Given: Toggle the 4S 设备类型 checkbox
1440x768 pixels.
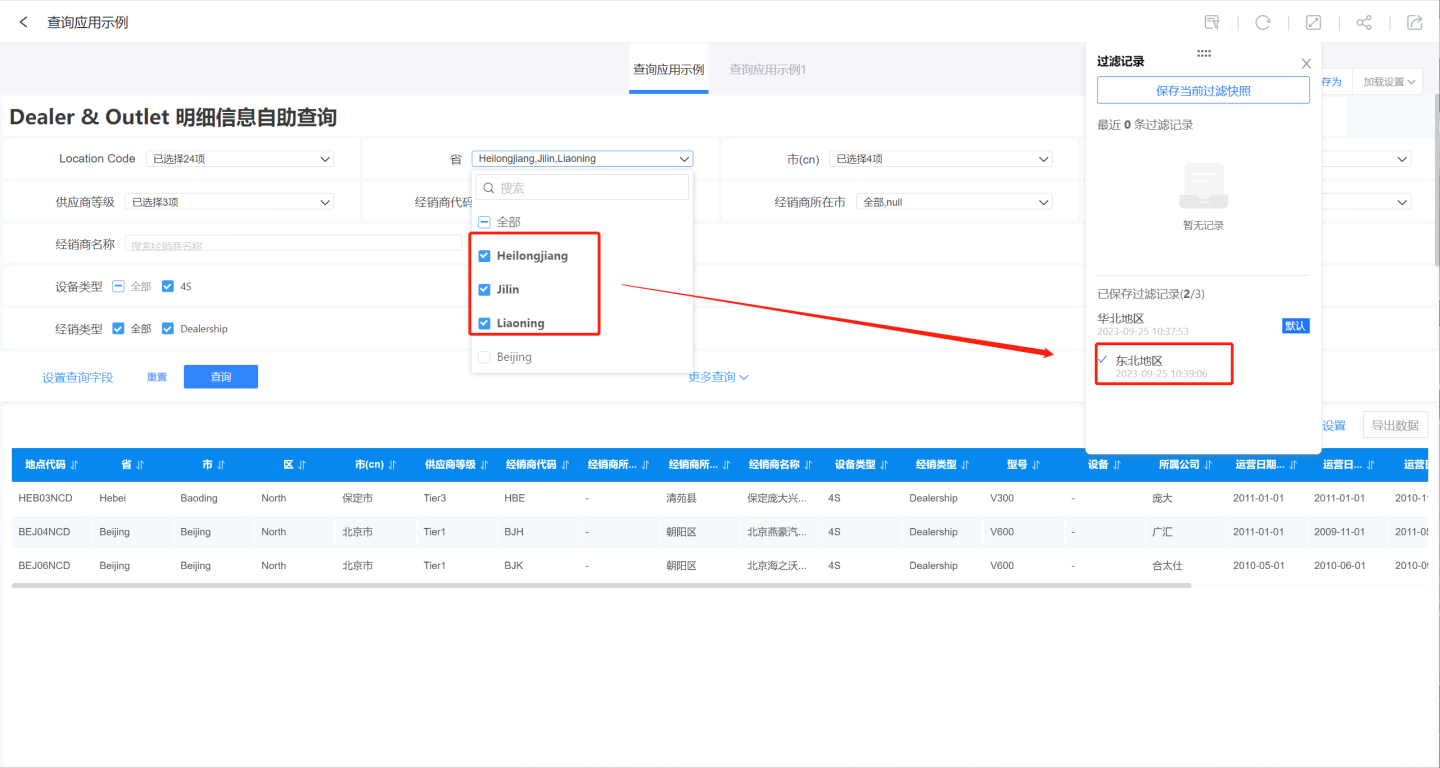Looking at the screenshot, I should click(x=168, y=287).
